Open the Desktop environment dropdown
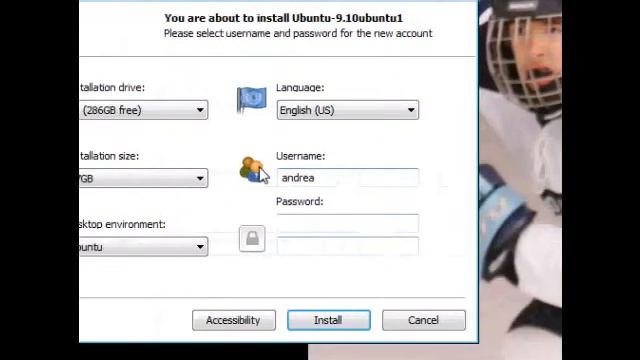640x360 pixels. (x=144, y=247)
